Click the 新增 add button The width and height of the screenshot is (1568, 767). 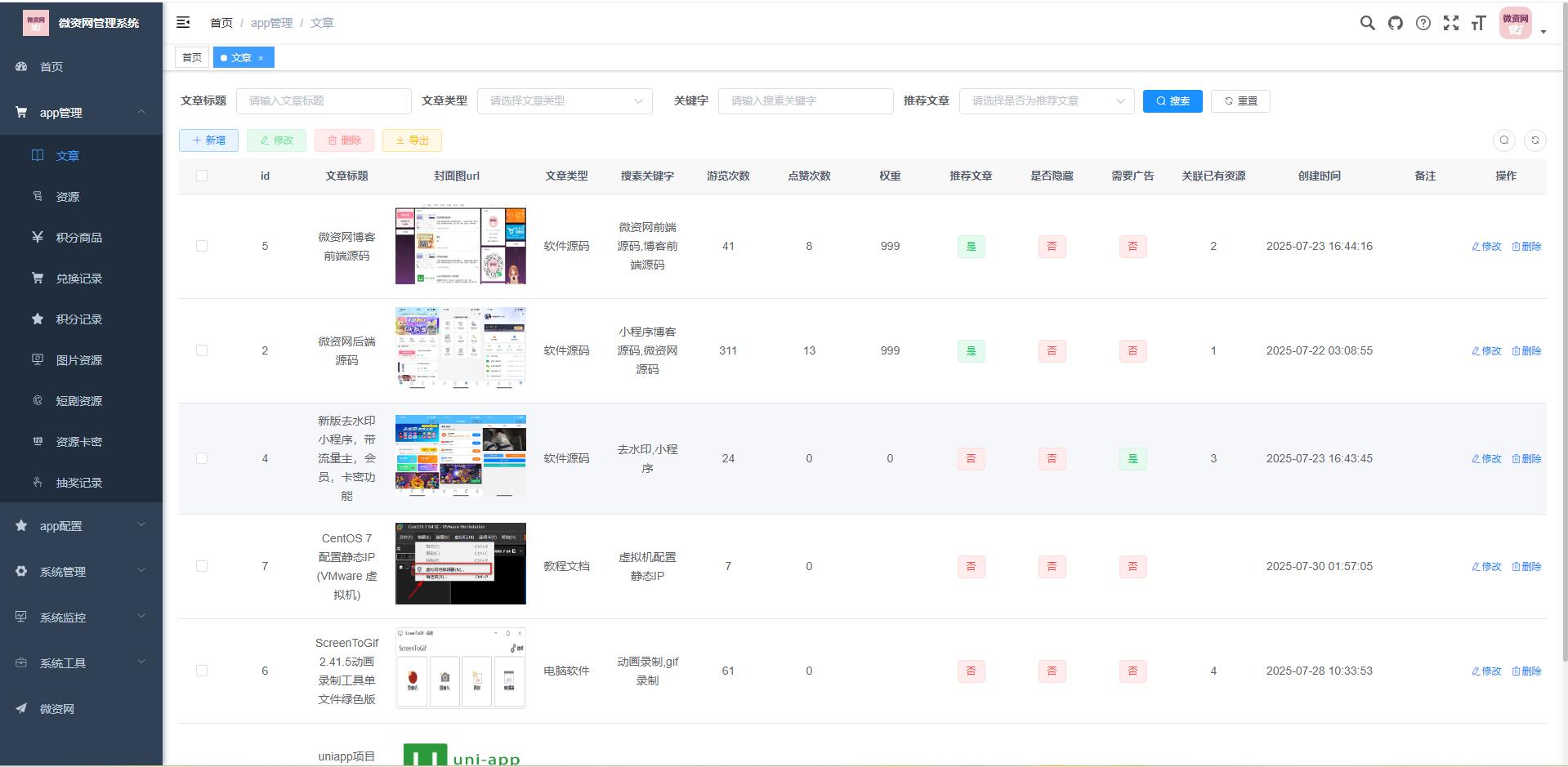[208, 140]
